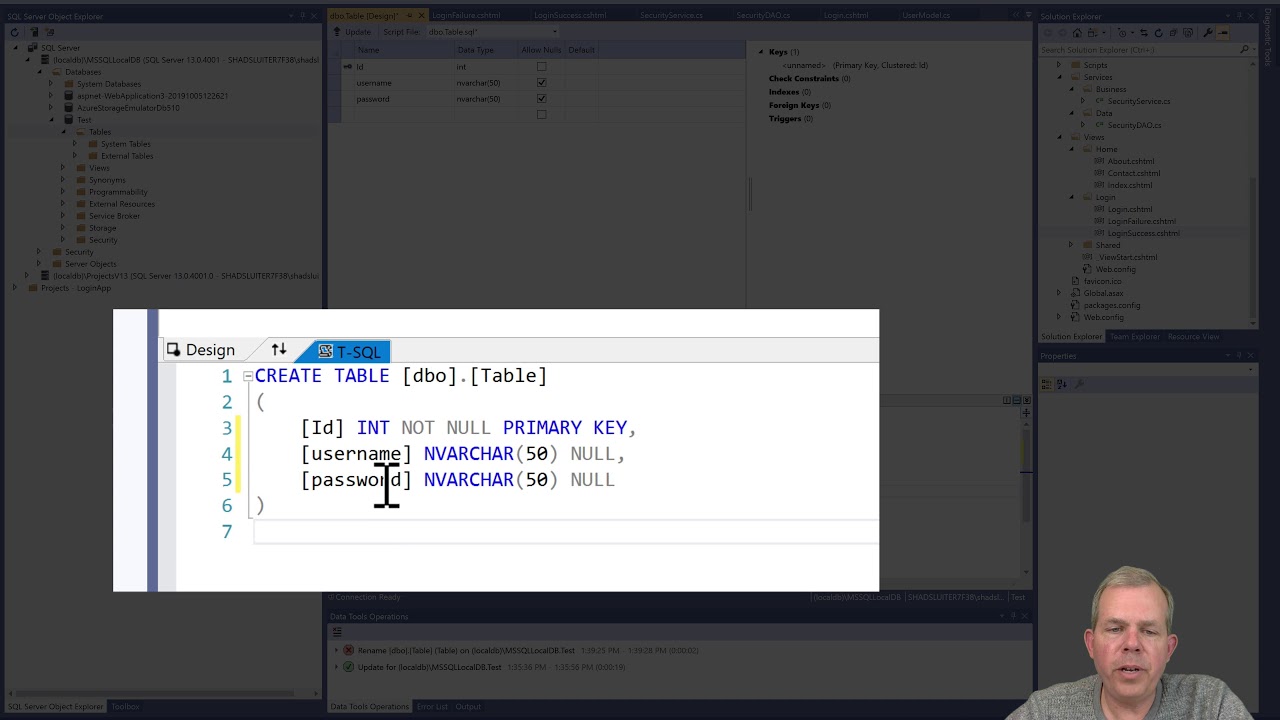Expand the AzureStorageEmulatorDb510 database

51,108
